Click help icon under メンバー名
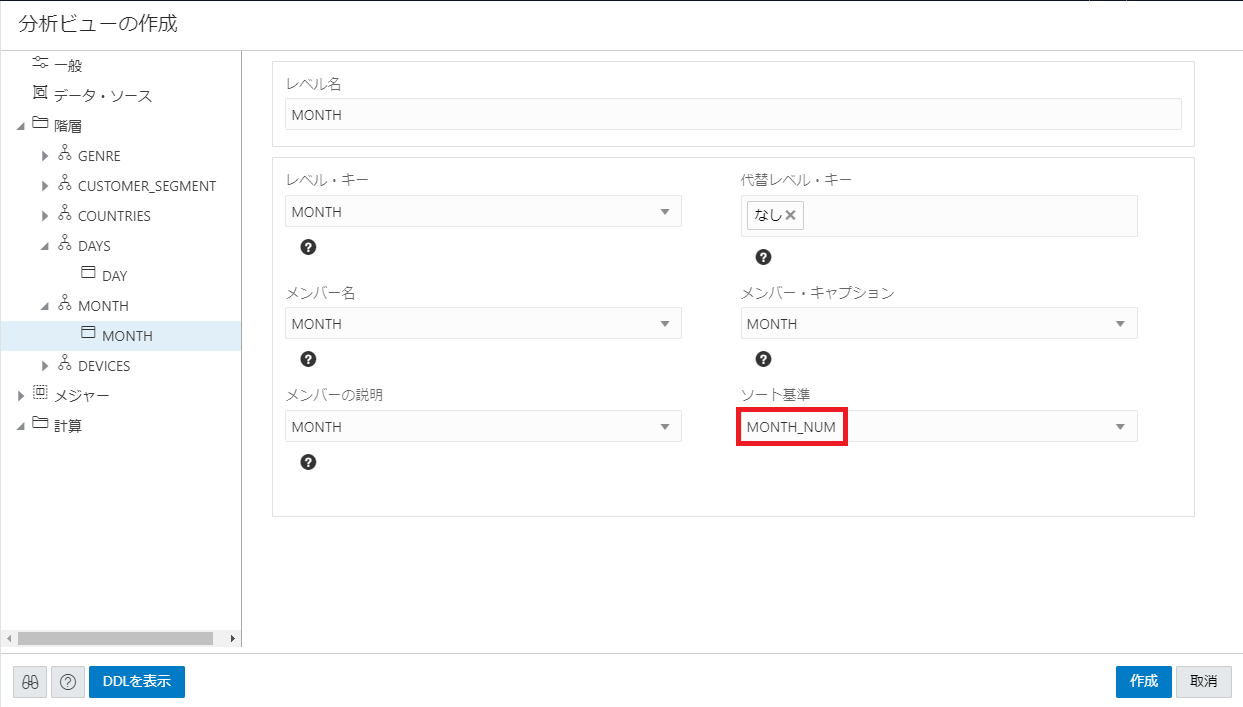 [308, 359]
